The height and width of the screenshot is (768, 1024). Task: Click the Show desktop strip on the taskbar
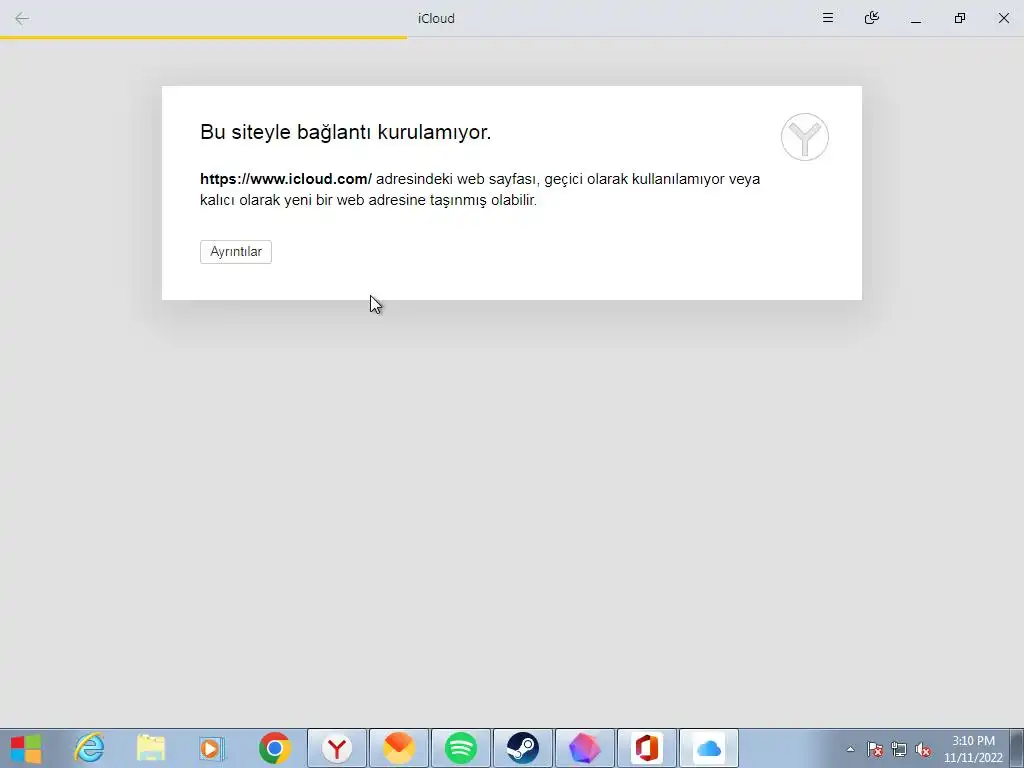pos(1017,748)
